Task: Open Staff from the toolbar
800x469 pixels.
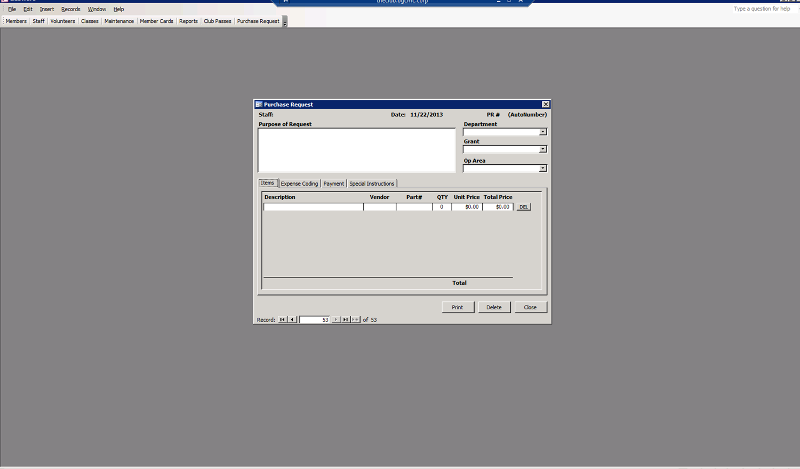Action: point(38,21)
